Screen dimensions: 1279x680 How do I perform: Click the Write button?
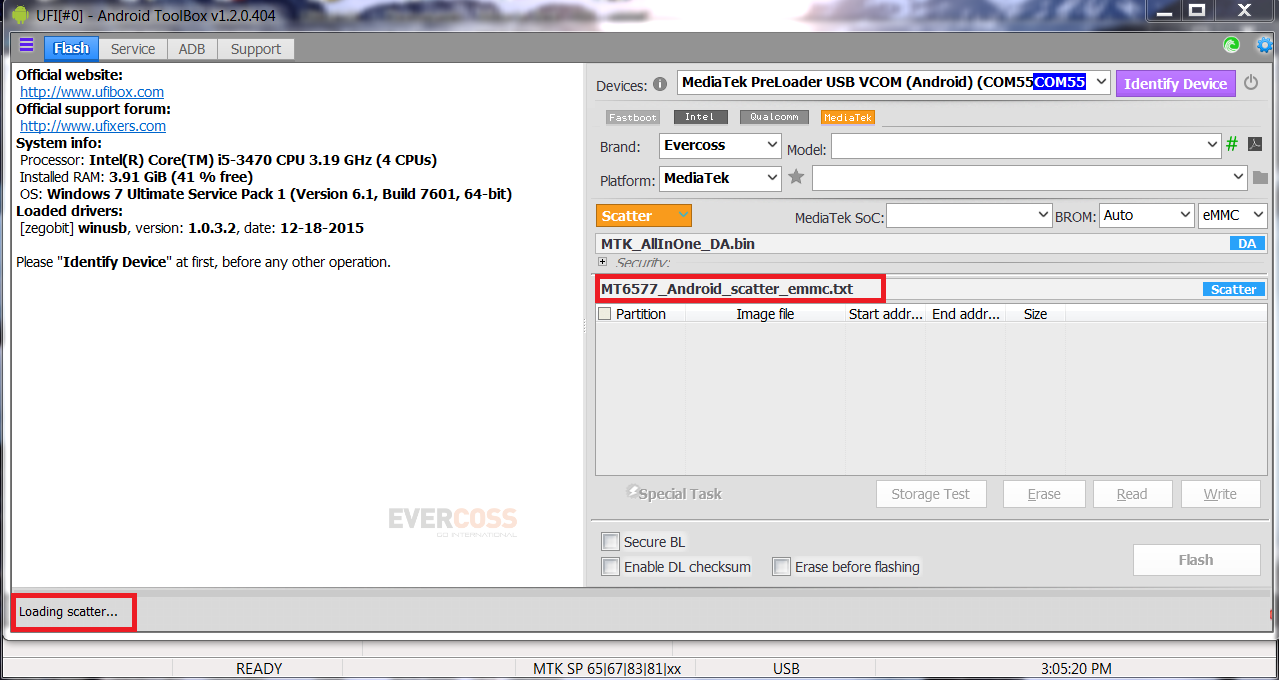click(x=1220, y=494)
